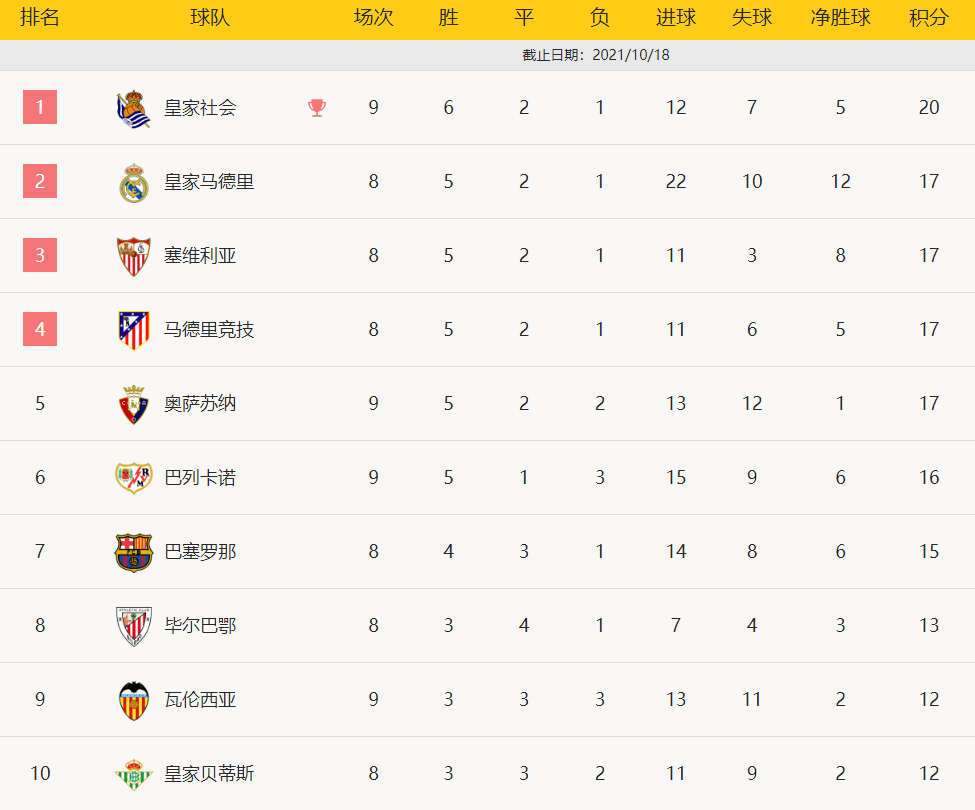Click the Real Sociedad club crest
Screen dimensions: 975x810
(x=134, y=108)
